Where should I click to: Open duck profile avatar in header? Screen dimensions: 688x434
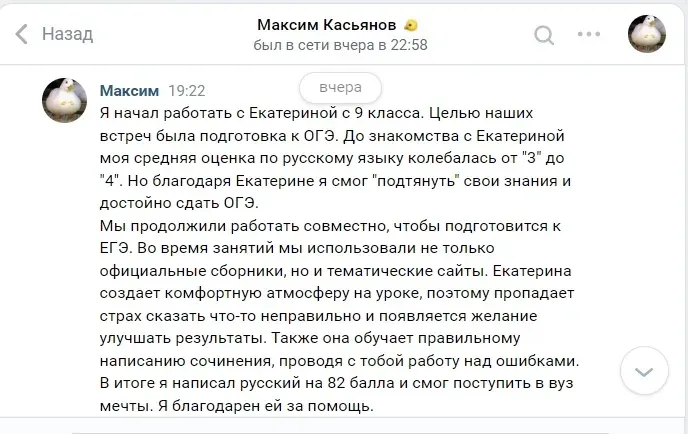647,34
